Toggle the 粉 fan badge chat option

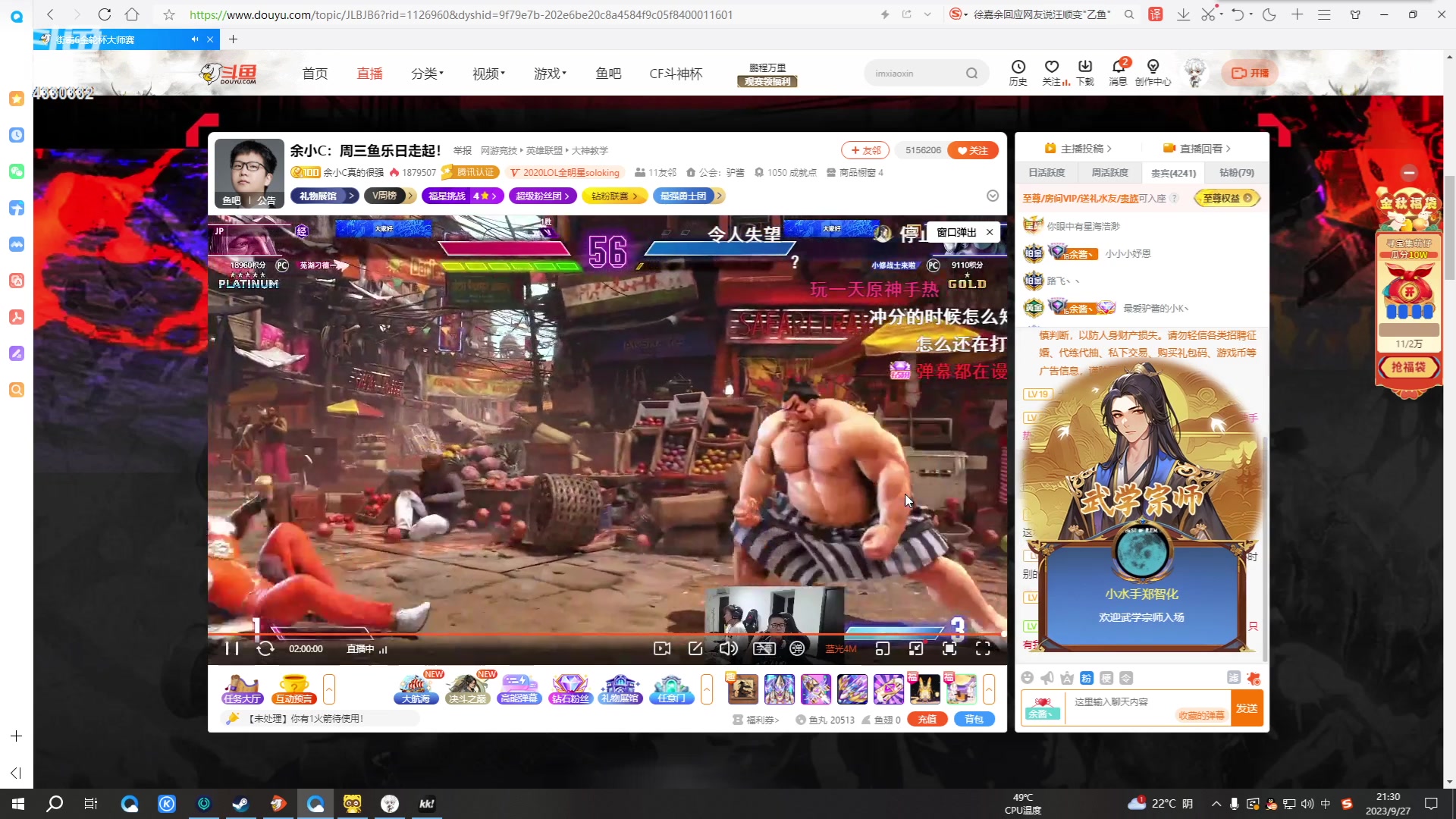[x=1086, y=678]
